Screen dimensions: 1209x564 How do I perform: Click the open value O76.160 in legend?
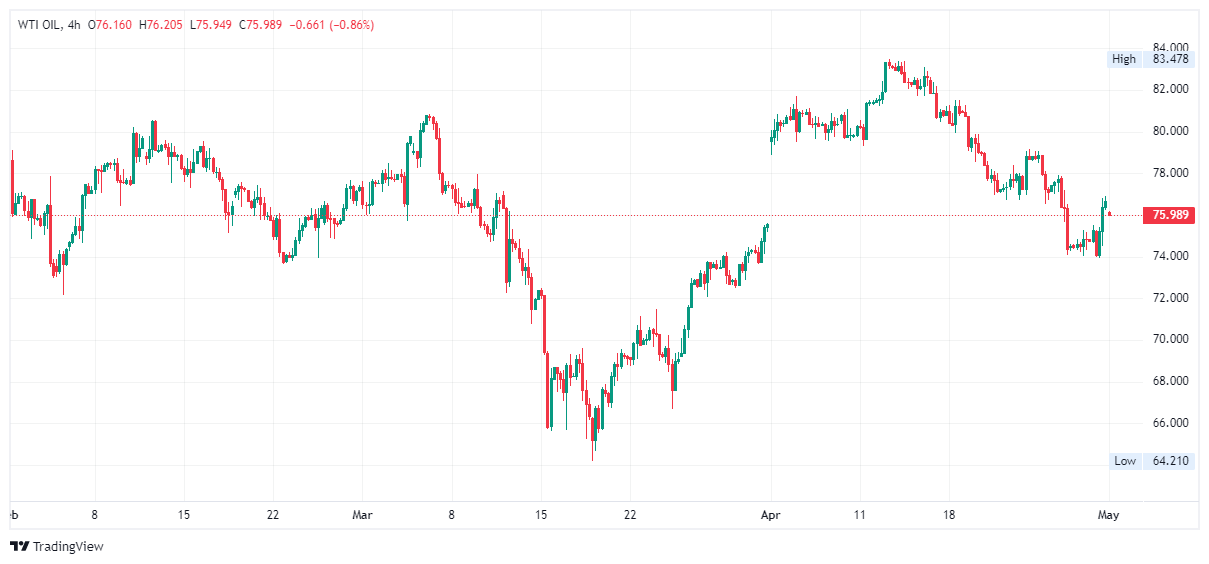coord(109,25)
